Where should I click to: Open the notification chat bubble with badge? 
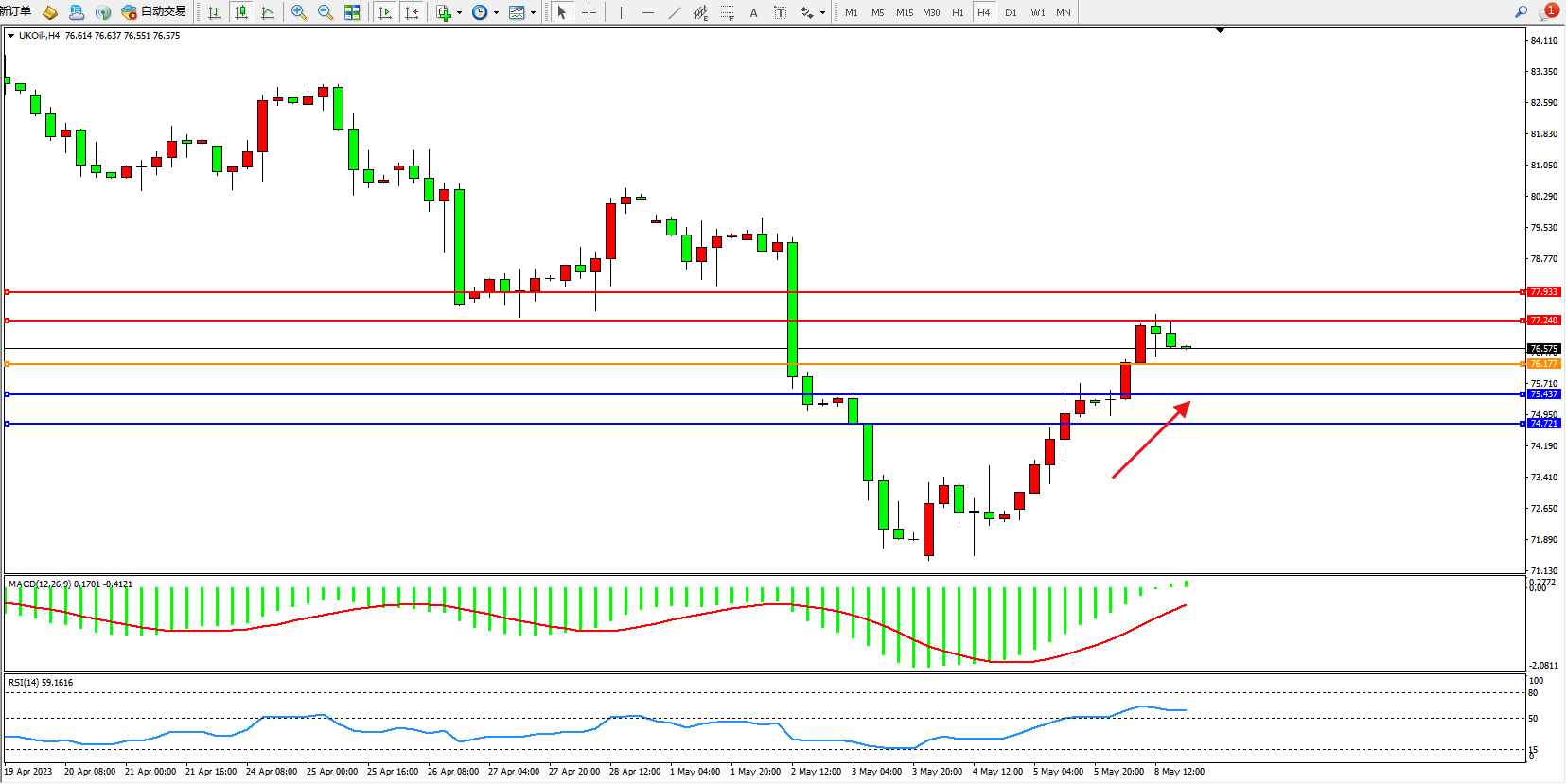tap(1547, 12)
